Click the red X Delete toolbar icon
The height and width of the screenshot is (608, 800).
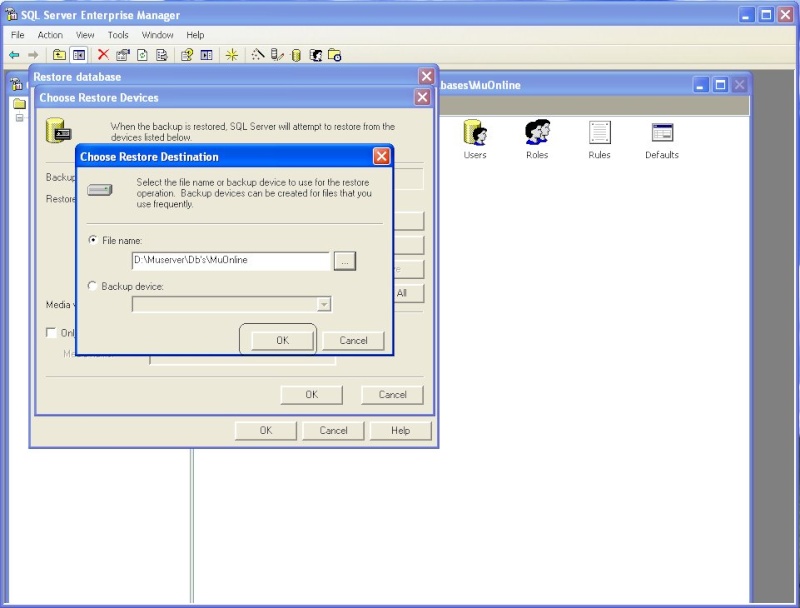click(103, 55)
